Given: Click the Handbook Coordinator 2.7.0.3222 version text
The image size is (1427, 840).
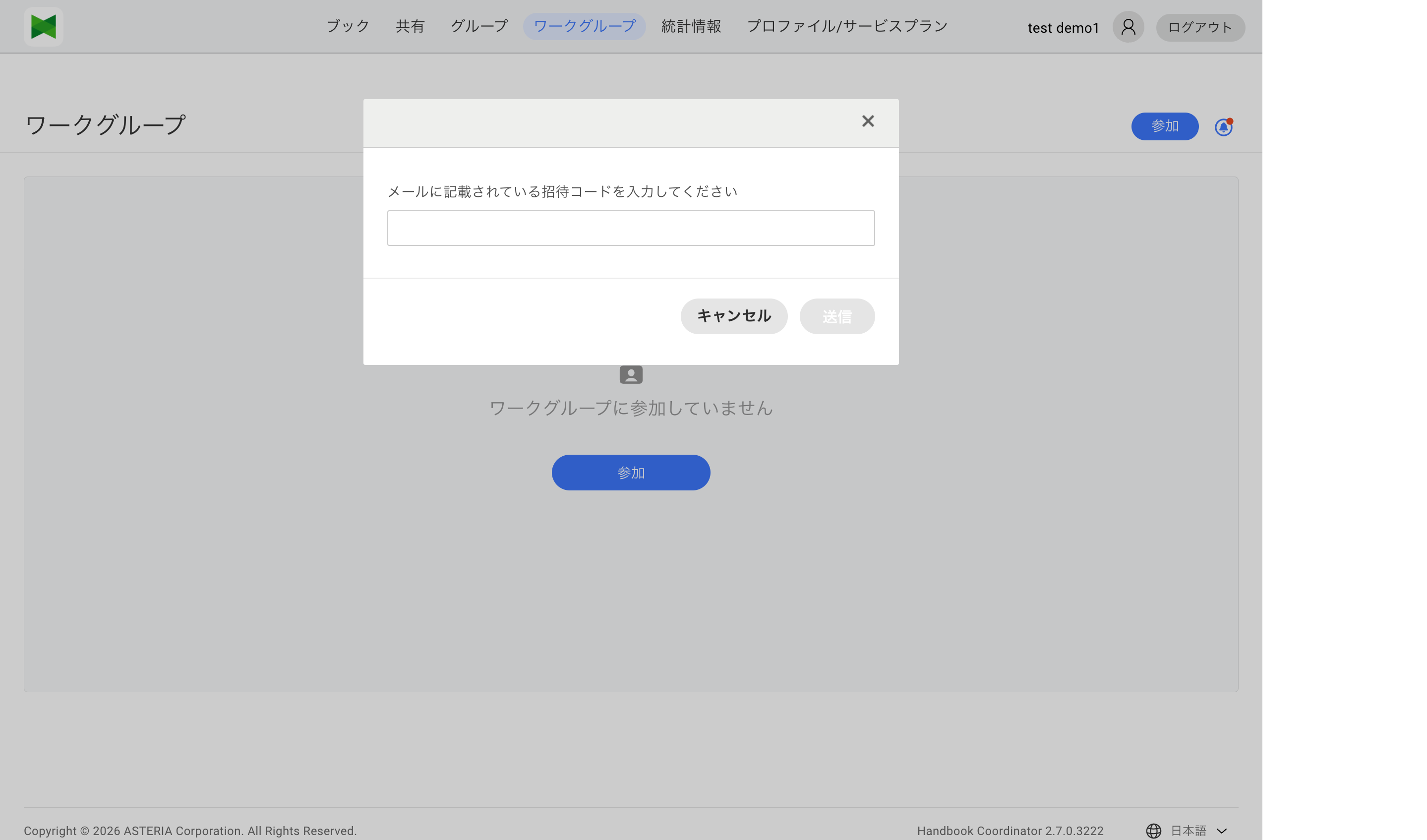Looking at the screenshot, I should 1010,831.
